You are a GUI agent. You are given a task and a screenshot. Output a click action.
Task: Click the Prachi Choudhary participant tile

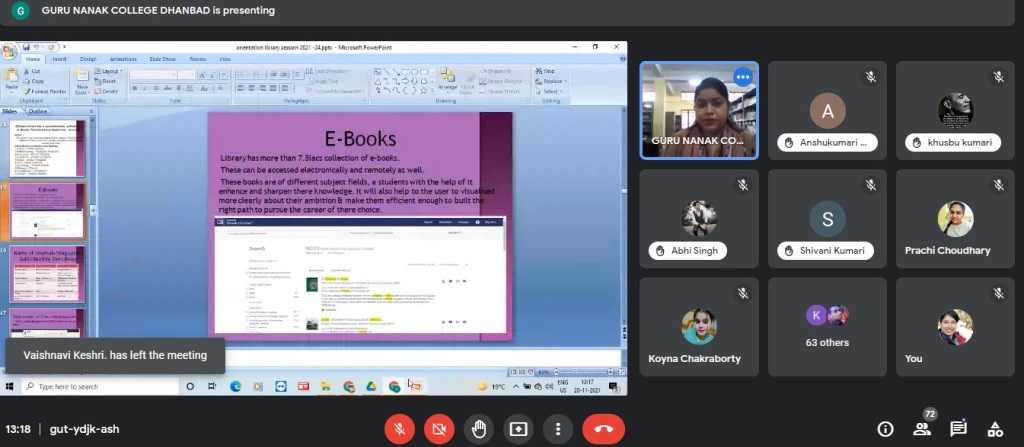(955, 218)
